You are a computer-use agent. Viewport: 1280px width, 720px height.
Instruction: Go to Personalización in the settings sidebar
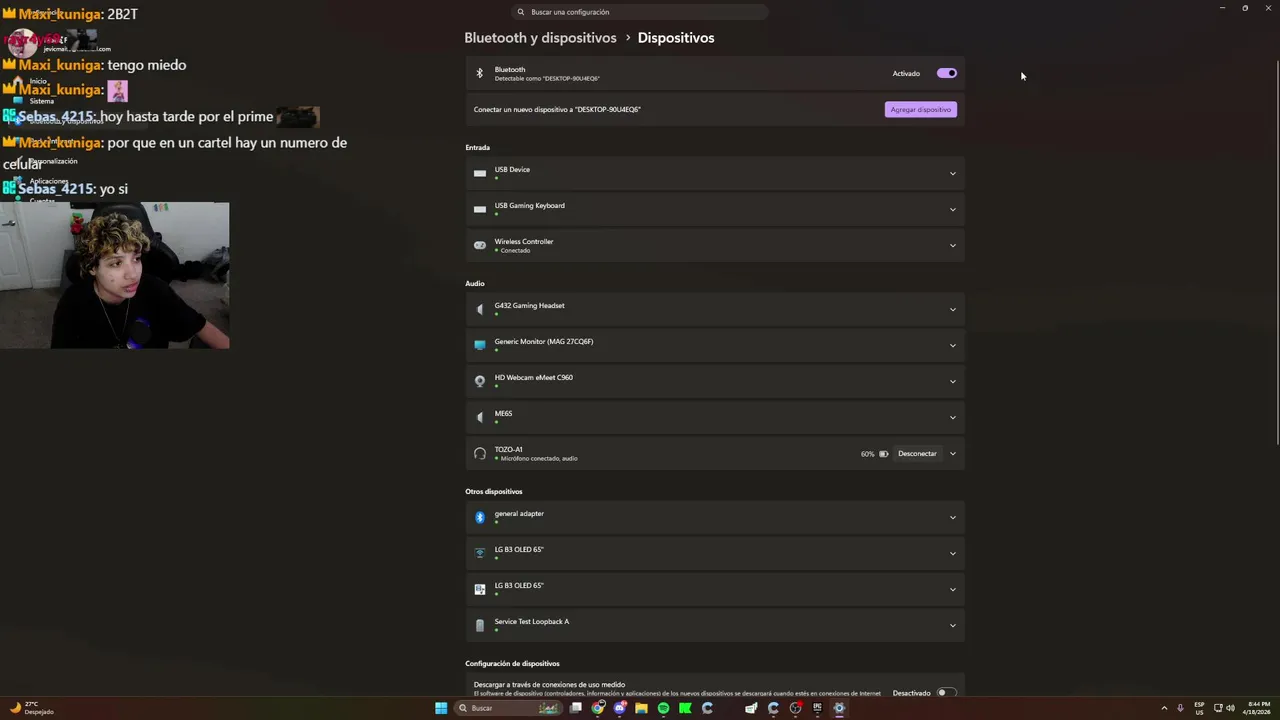point(53,161)
